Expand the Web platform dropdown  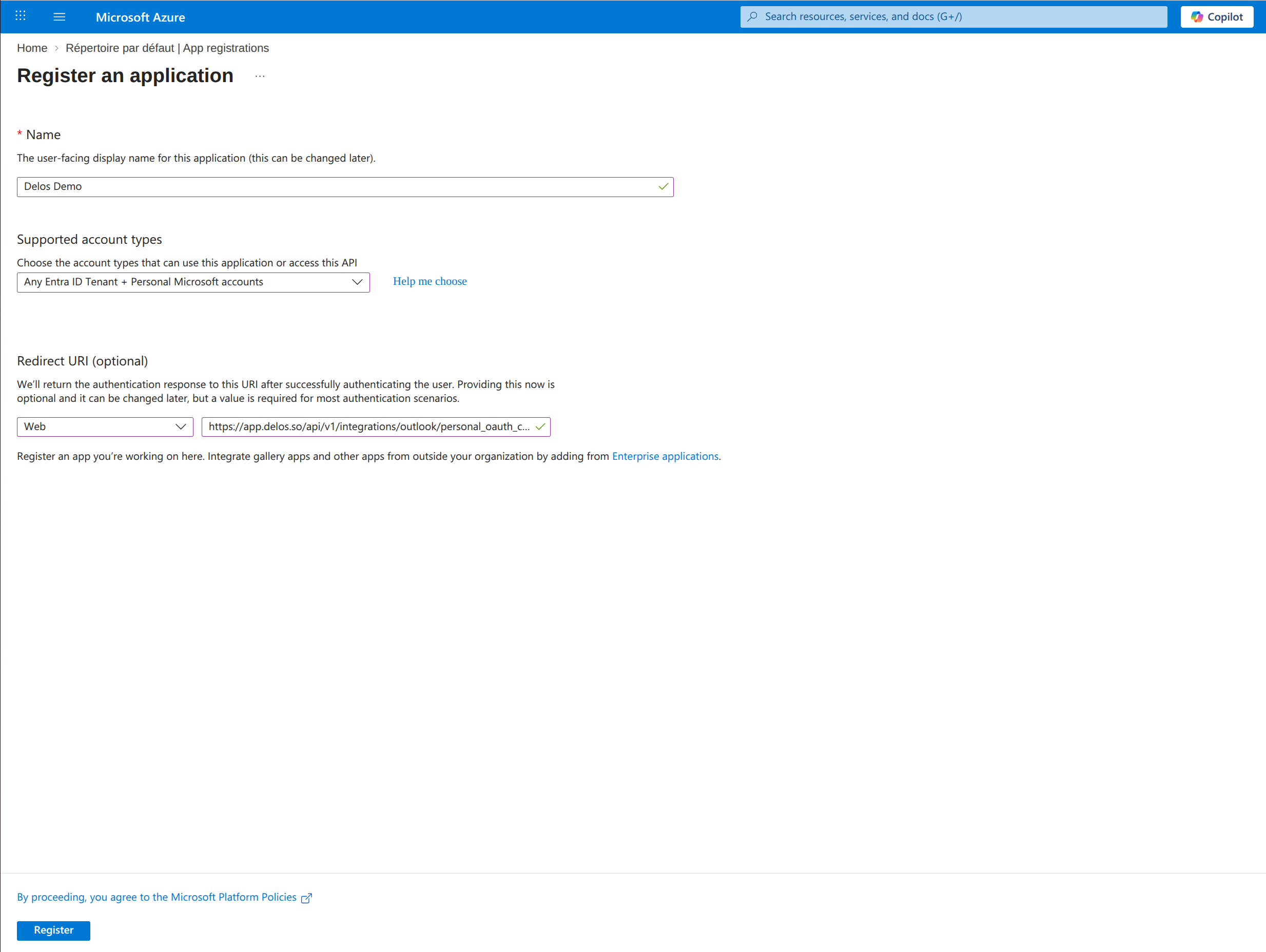[105, 426]
